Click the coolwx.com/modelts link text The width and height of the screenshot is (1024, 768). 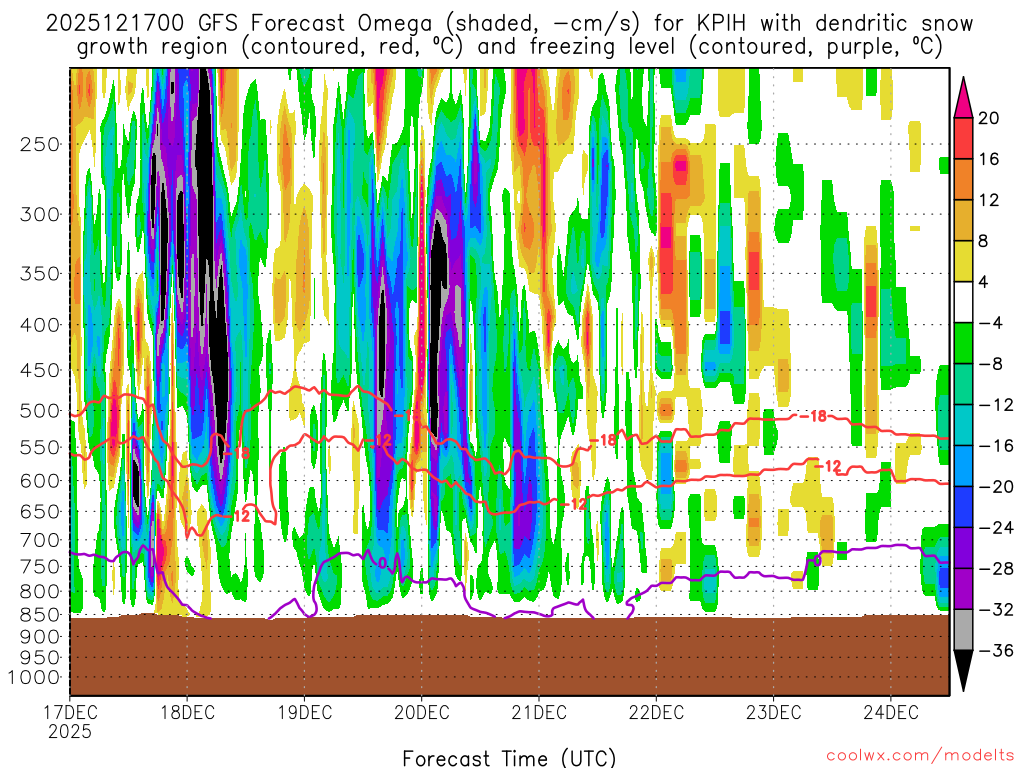click(x=921, y=756)
